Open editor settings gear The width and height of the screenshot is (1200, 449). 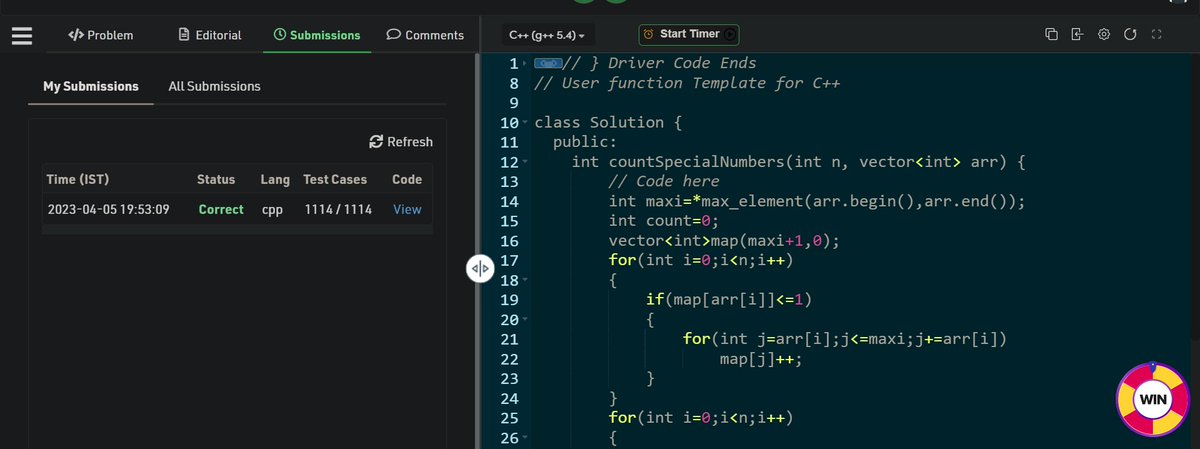pyautogui.click(x=1104, y=35)
